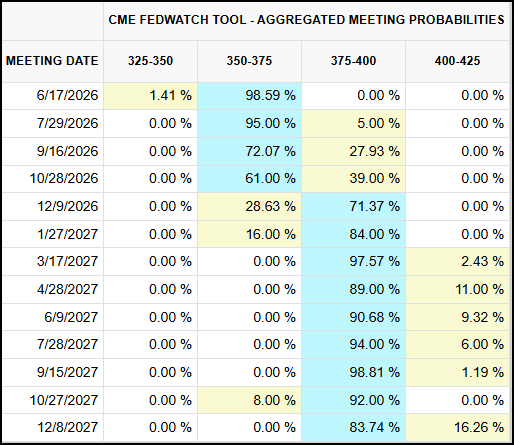
Task: Select the 350-375 column header
Action: (249, 61)
